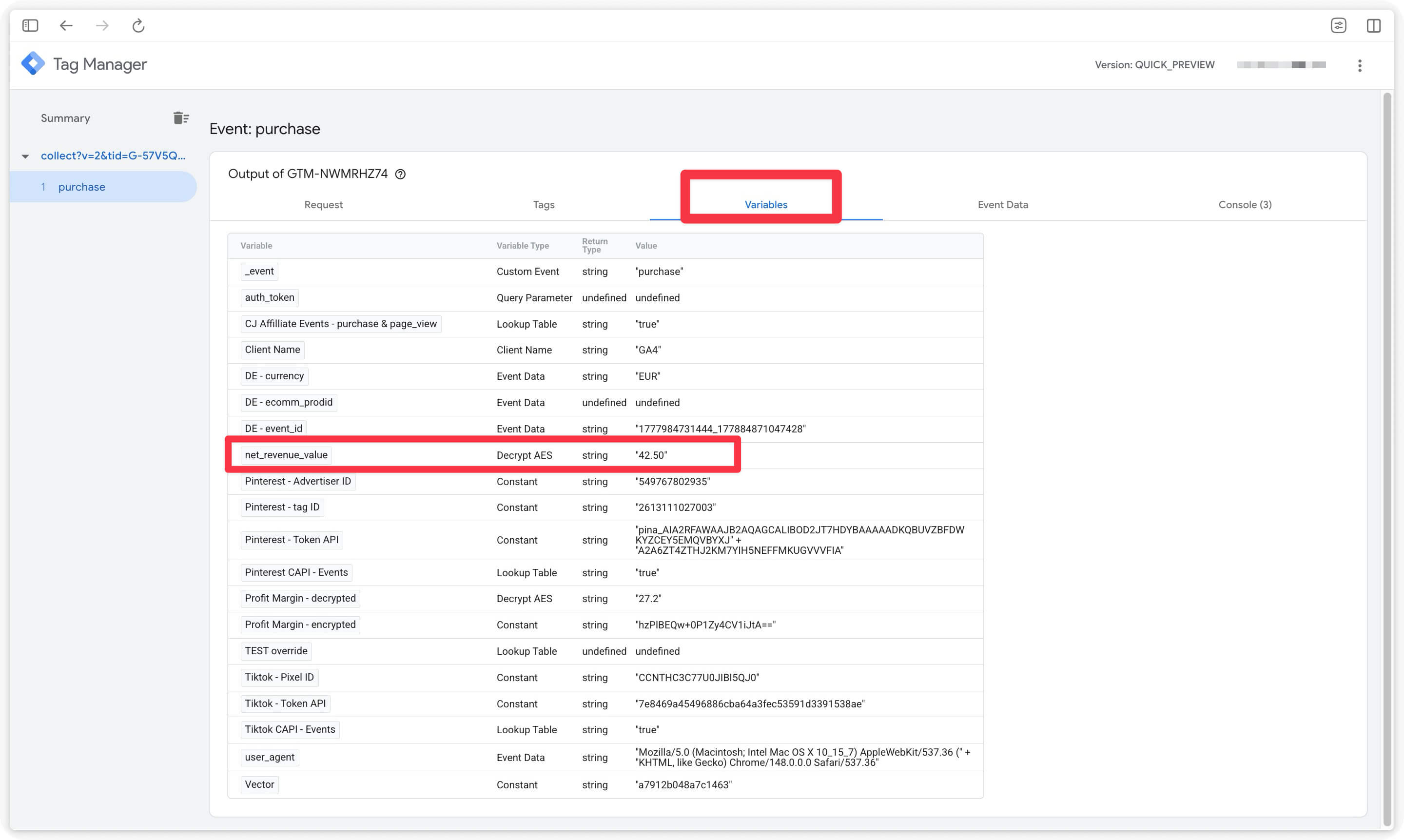Click the event_id value "1777984731444_177884871047428"
Viewport: 1404px width, 840px height.
(x=721, y=429)
